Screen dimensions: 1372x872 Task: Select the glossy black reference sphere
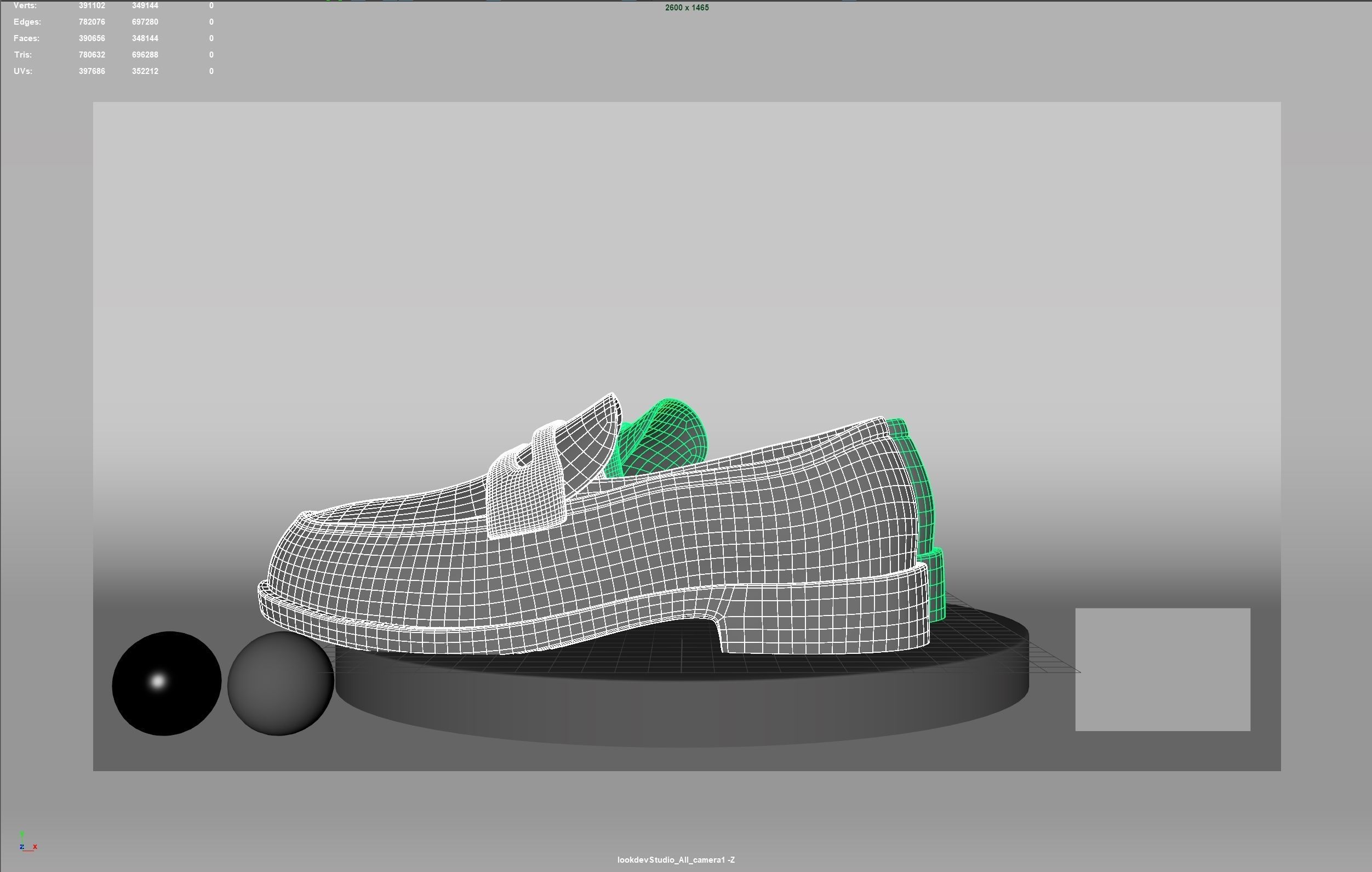tap(167, 683)
